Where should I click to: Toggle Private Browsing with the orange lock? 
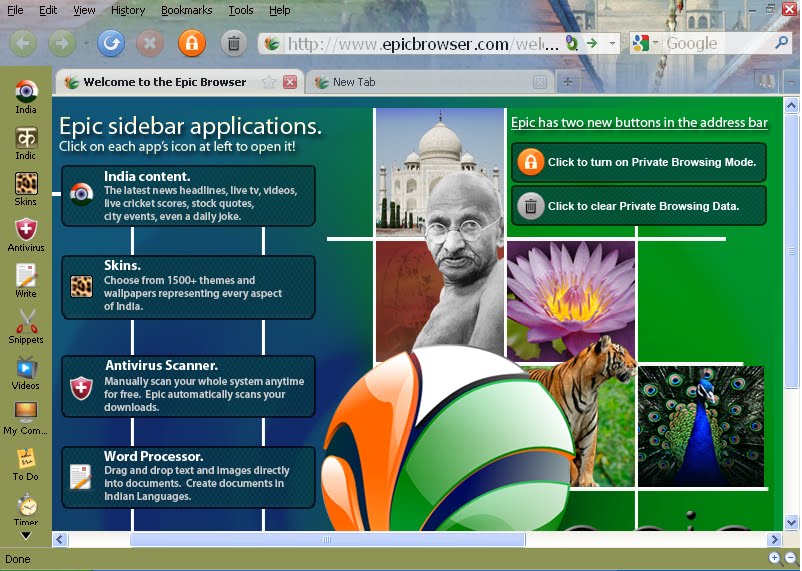tap(192, 43)
